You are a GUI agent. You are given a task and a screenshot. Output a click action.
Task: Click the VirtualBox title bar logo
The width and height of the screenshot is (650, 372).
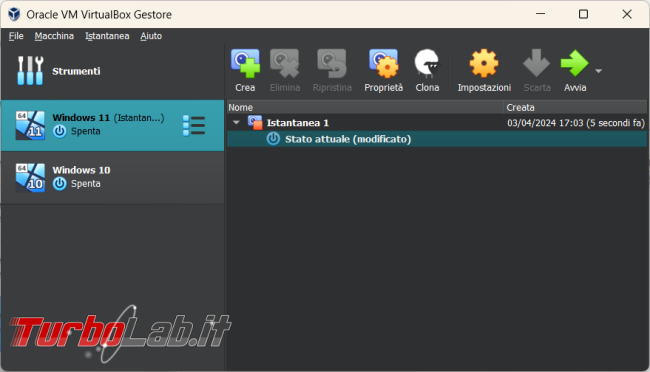[x=14, y=14]
